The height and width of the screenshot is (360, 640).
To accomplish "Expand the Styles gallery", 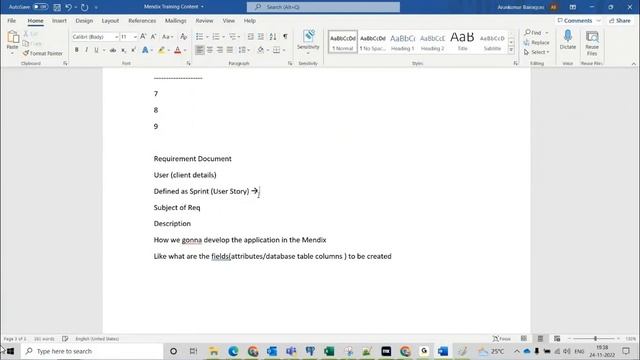I will 511,50.
